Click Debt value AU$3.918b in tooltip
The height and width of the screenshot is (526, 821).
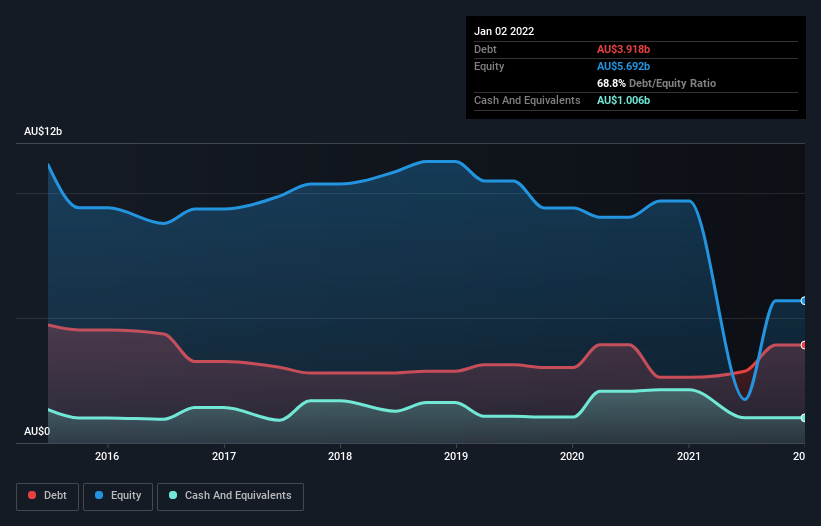(x=623, y=49)
